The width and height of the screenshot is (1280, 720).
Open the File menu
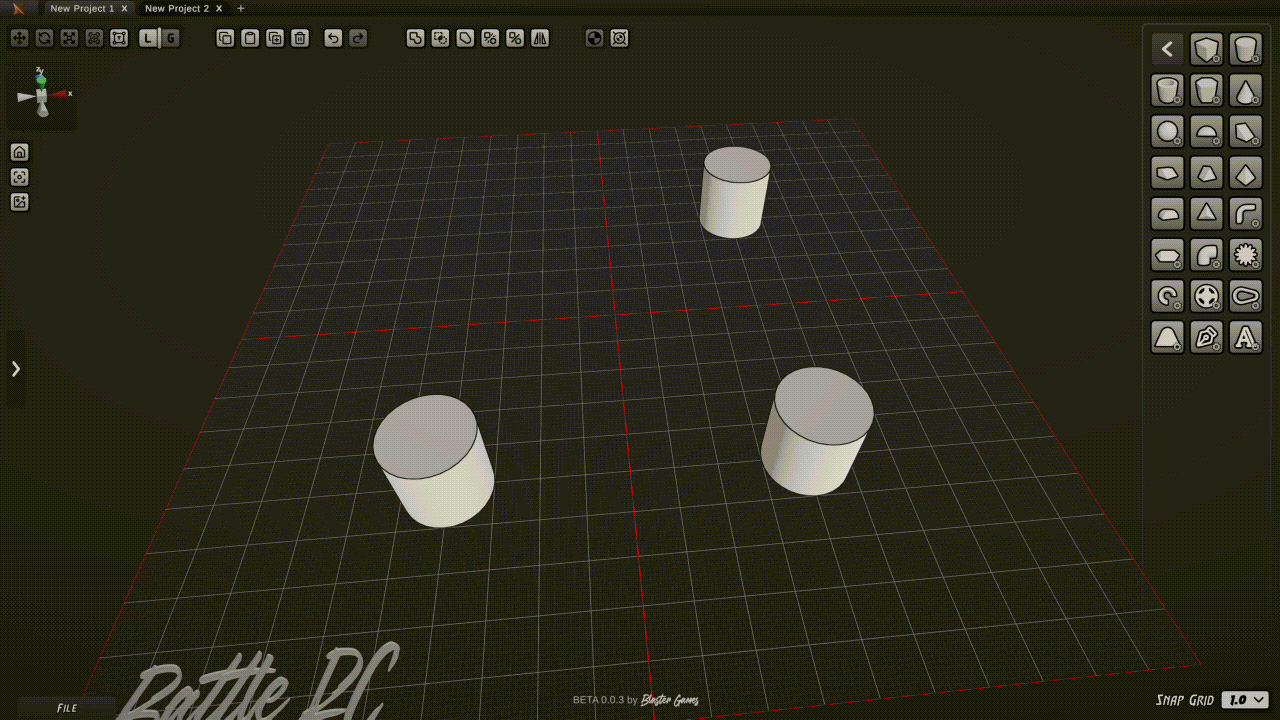coord(67,708)
